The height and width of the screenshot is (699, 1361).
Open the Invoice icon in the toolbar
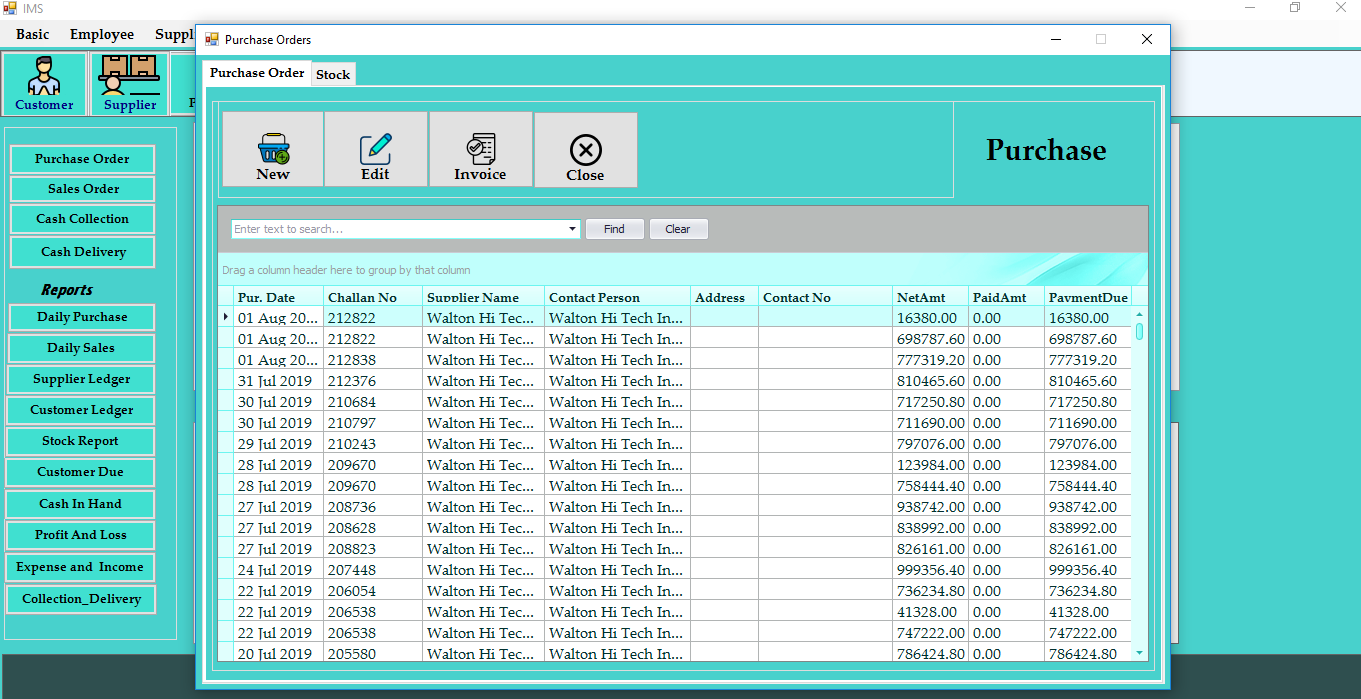480,149
